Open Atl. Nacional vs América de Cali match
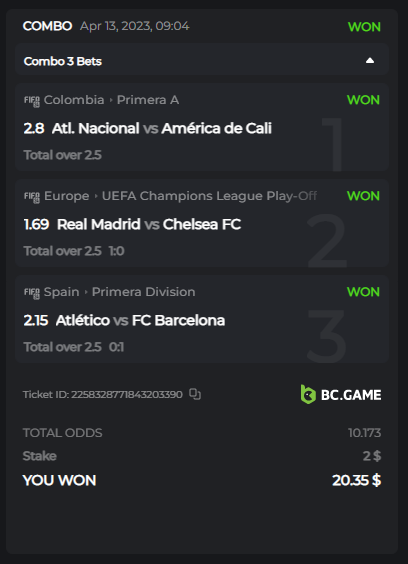The width and height of the screenshot is (408, 564). (x=162, y=128)
